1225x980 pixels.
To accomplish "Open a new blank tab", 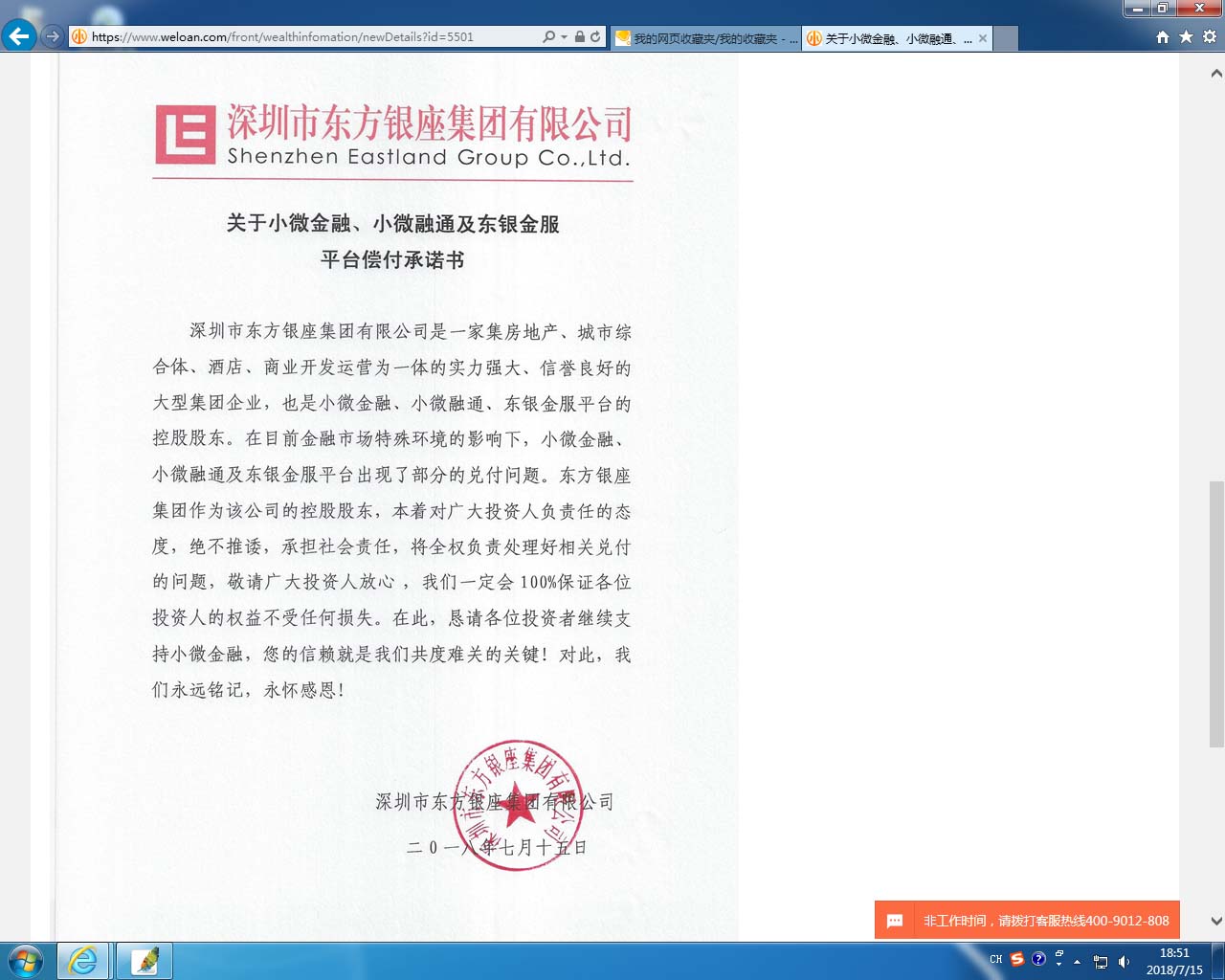I will click(1006, 38).
